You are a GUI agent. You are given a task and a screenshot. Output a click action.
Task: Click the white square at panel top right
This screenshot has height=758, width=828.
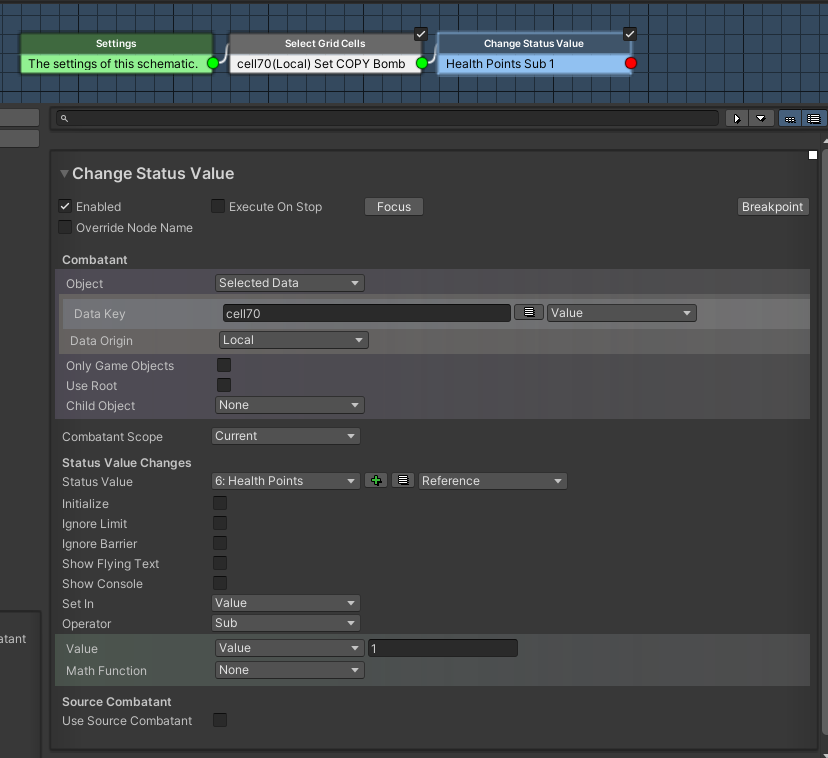tap(813, 155)
